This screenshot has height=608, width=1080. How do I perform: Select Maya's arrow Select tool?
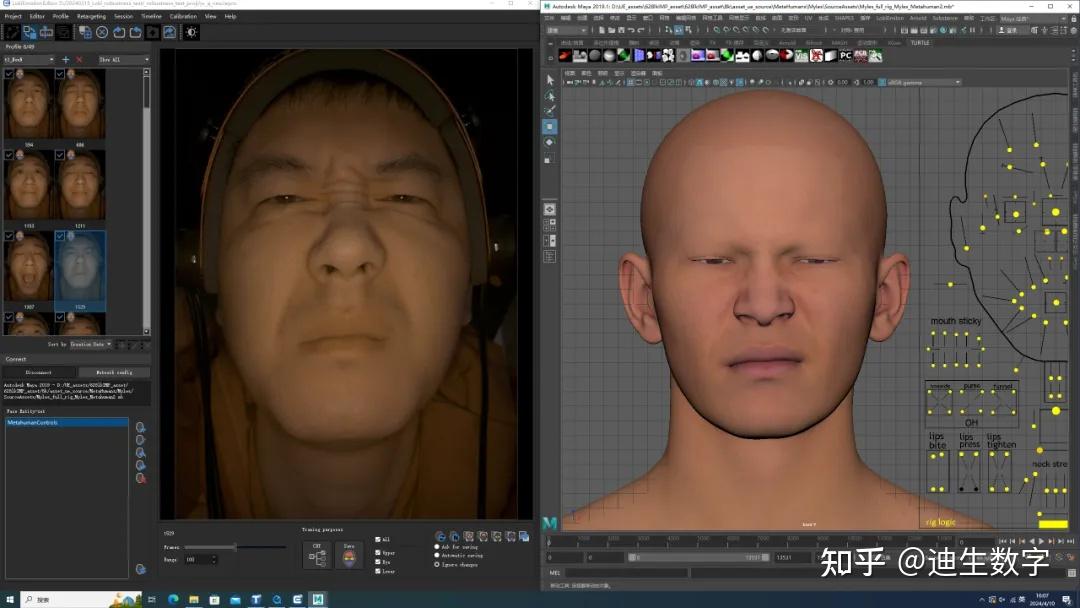tap(550, 79)
